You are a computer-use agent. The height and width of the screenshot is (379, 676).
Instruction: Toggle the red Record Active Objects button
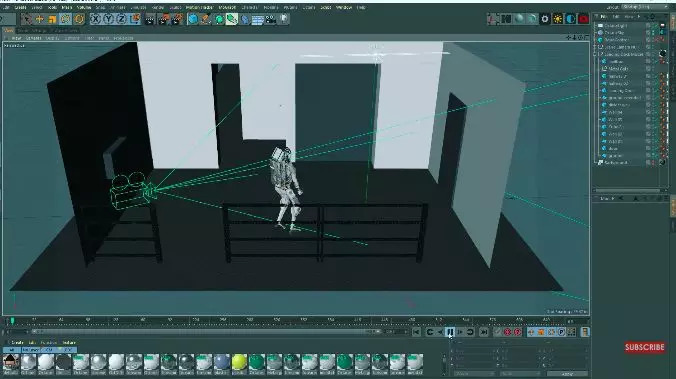(507, 332)
